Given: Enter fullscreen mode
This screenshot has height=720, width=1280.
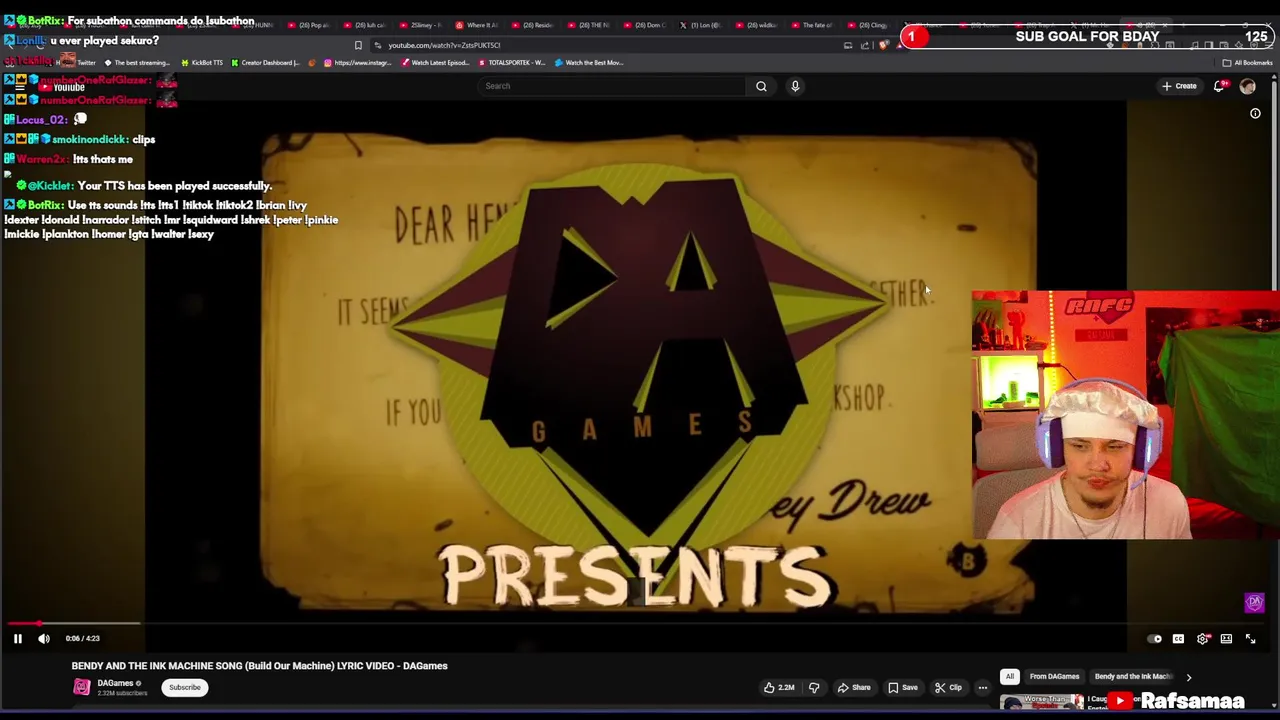Looking at the screenshot, I should [x=1250, y=639].
